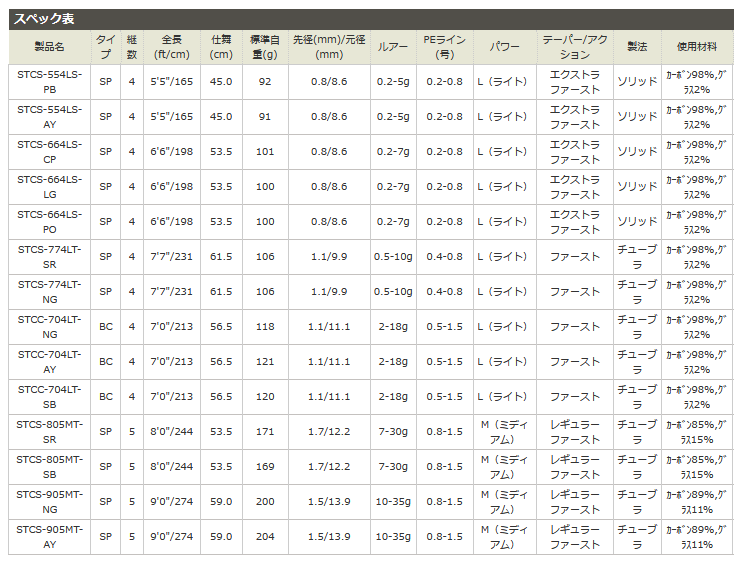Click PE line 0.4-0.8 in STCS-774LT-SR row
Viewport: 743px width, 562px height.
point(444,257)
